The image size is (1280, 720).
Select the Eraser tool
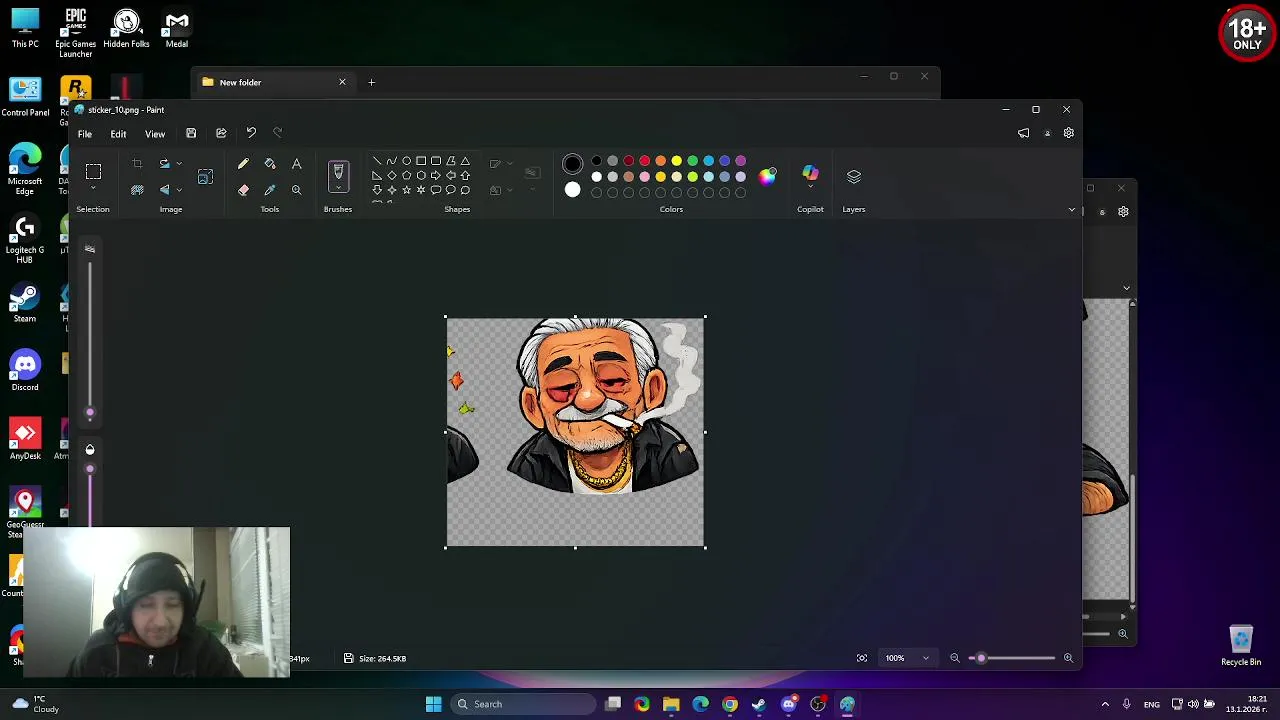(x=243, y=190)
